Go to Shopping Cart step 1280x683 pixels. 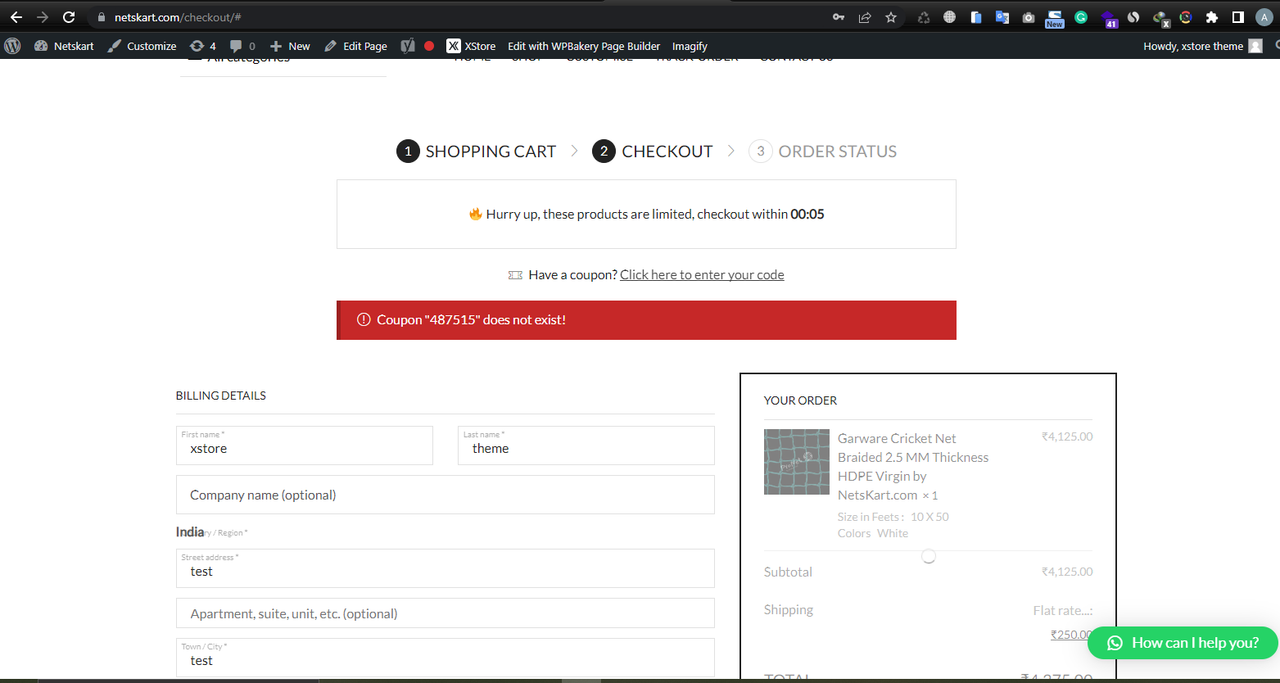click(476, 151)
